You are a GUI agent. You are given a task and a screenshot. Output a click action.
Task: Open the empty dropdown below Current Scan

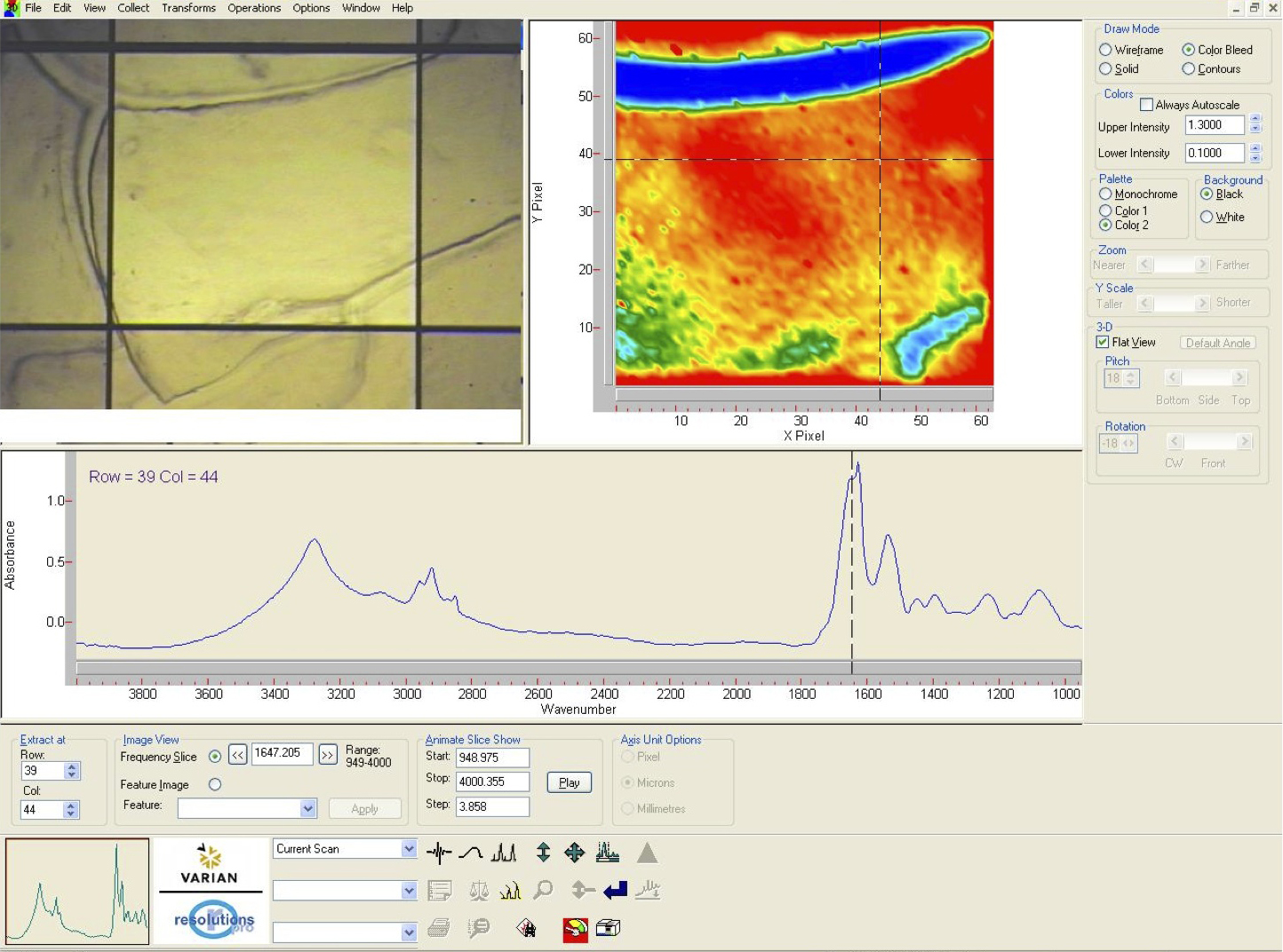[408, 890]
